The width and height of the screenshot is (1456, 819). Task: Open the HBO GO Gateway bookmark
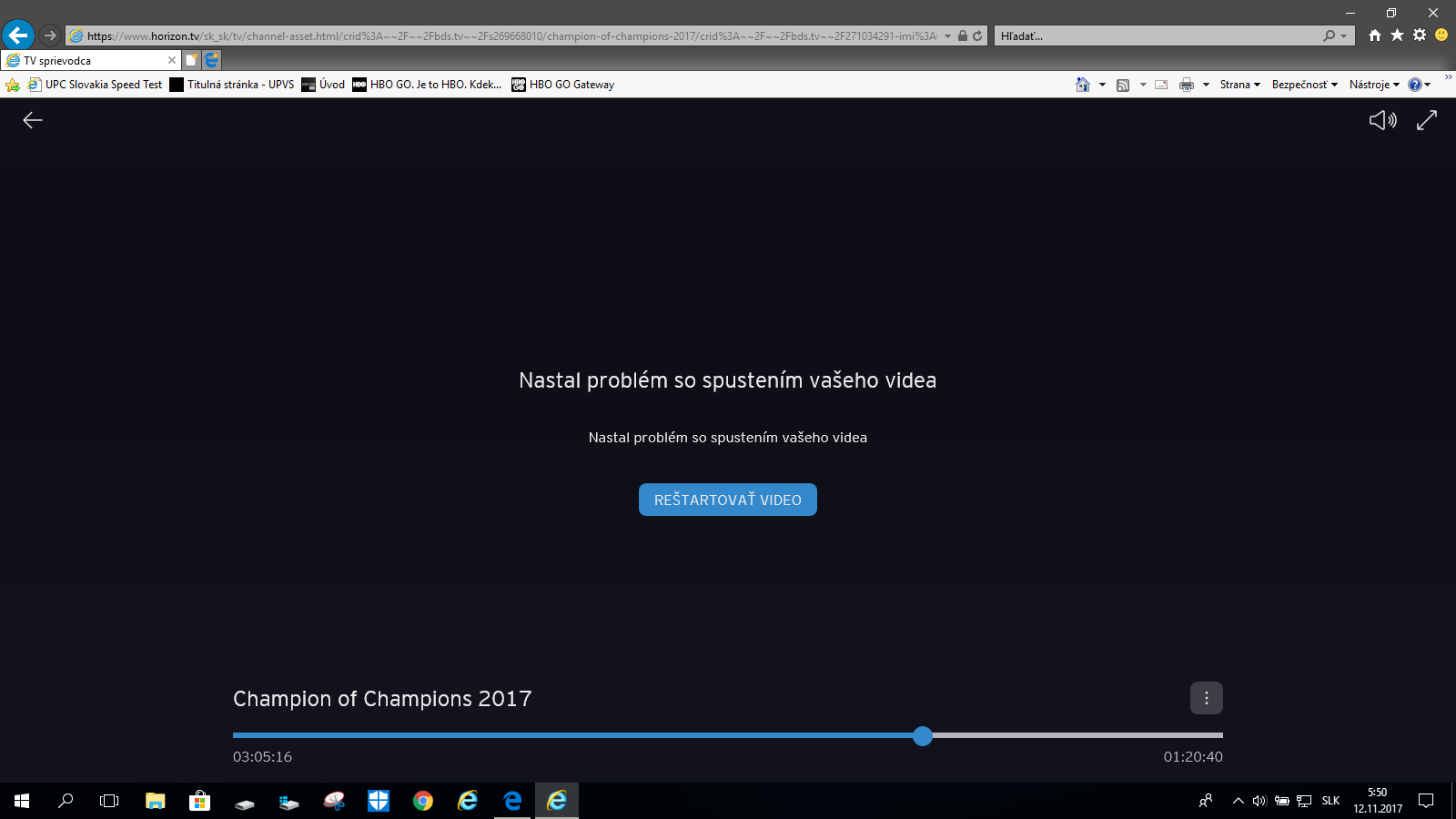coord(563,85)
